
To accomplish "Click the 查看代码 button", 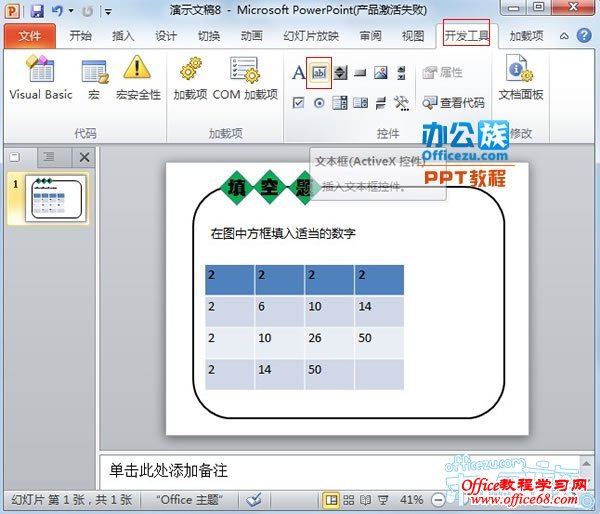I will click(x=453, y=102).
